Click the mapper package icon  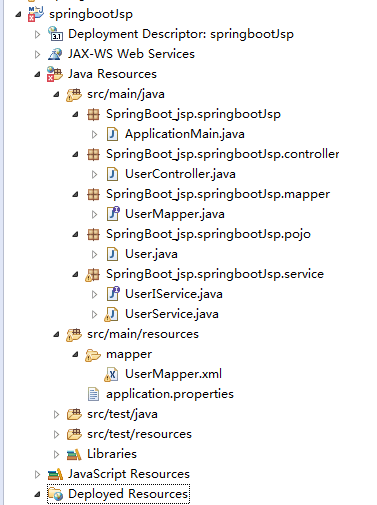(x=93, y=194)
